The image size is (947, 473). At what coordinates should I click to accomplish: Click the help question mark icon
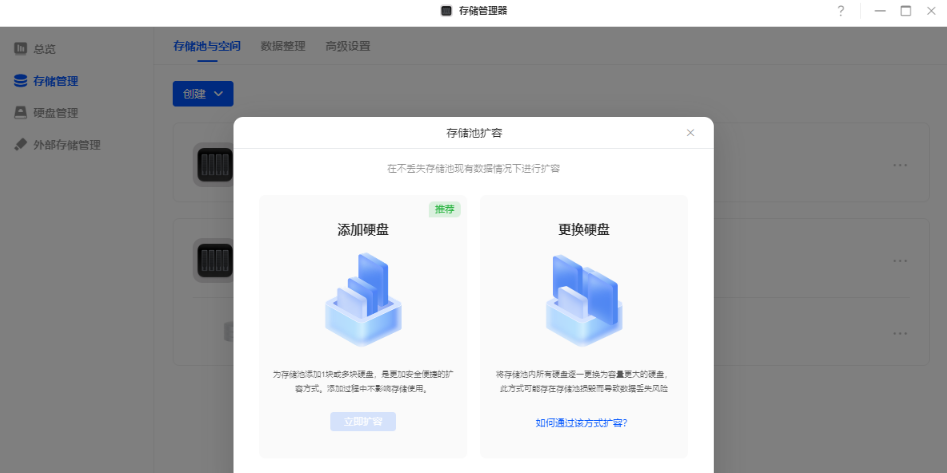pyautogui.click(x=840, y=11)
